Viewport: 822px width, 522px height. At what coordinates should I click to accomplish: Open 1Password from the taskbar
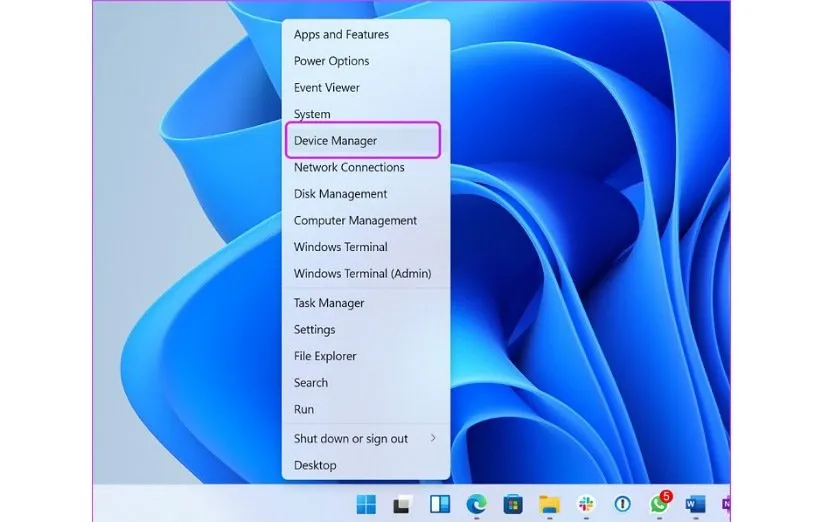pos(622,504)
